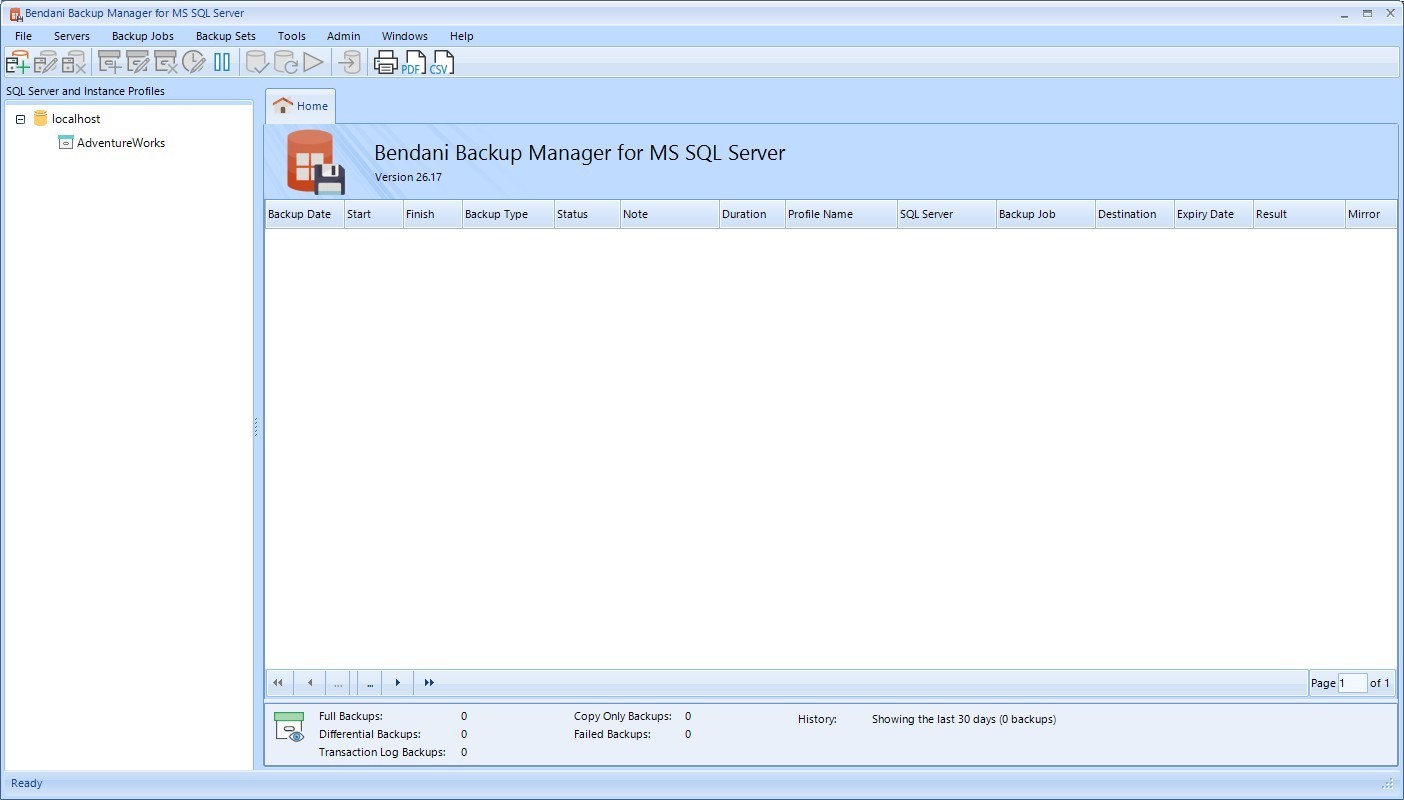This screenshot has height=800, width=1404.
Task: Sort by Start column header
Action: coord(373,214)
